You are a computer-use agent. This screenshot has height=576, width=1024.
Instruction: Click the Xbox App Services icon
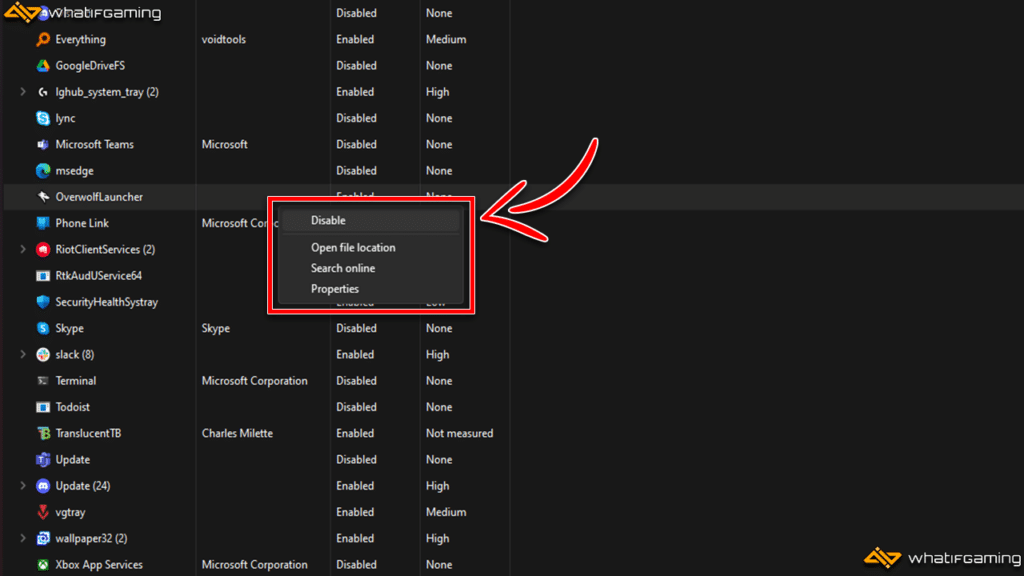[43, 565]
